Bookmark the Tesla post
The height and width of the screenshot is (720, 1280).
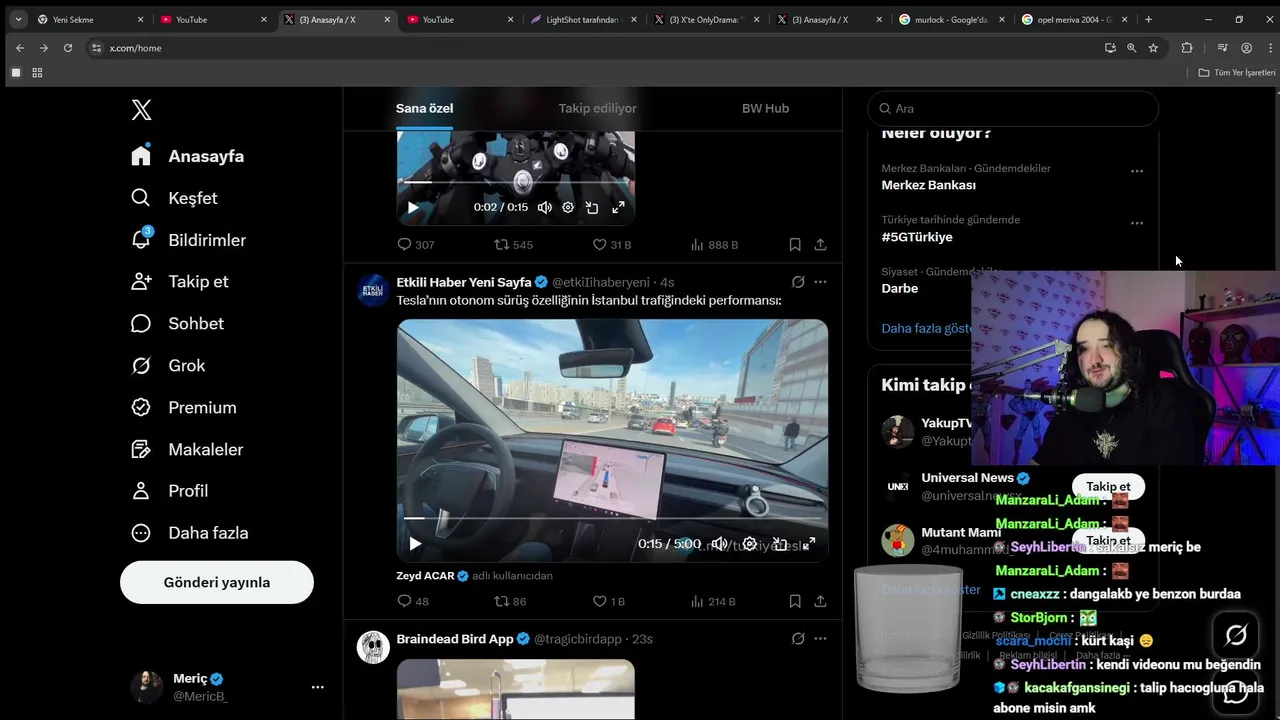point(795,601)
